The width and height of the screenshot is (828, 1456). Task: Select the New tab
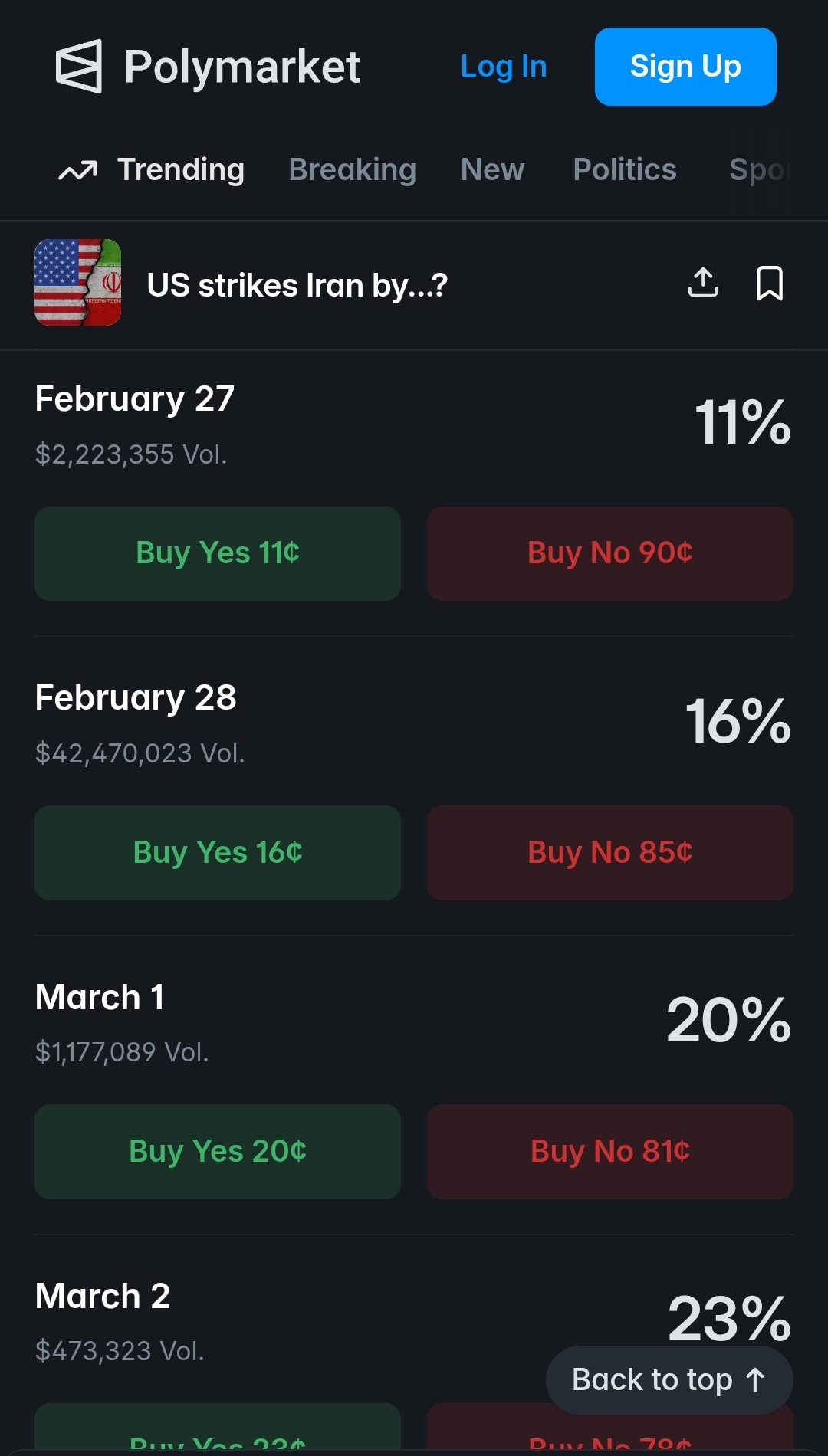click(x=492, y=170)
